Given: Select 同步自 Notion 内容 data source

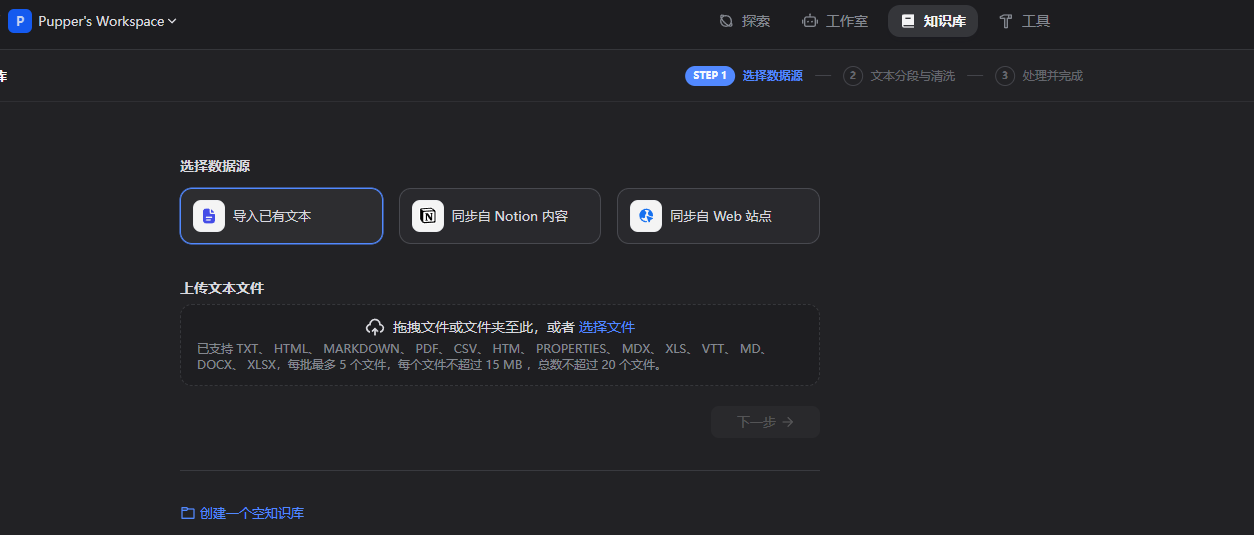Looking at the screenshot, I should pyautogui.click(x=500, y=216).
